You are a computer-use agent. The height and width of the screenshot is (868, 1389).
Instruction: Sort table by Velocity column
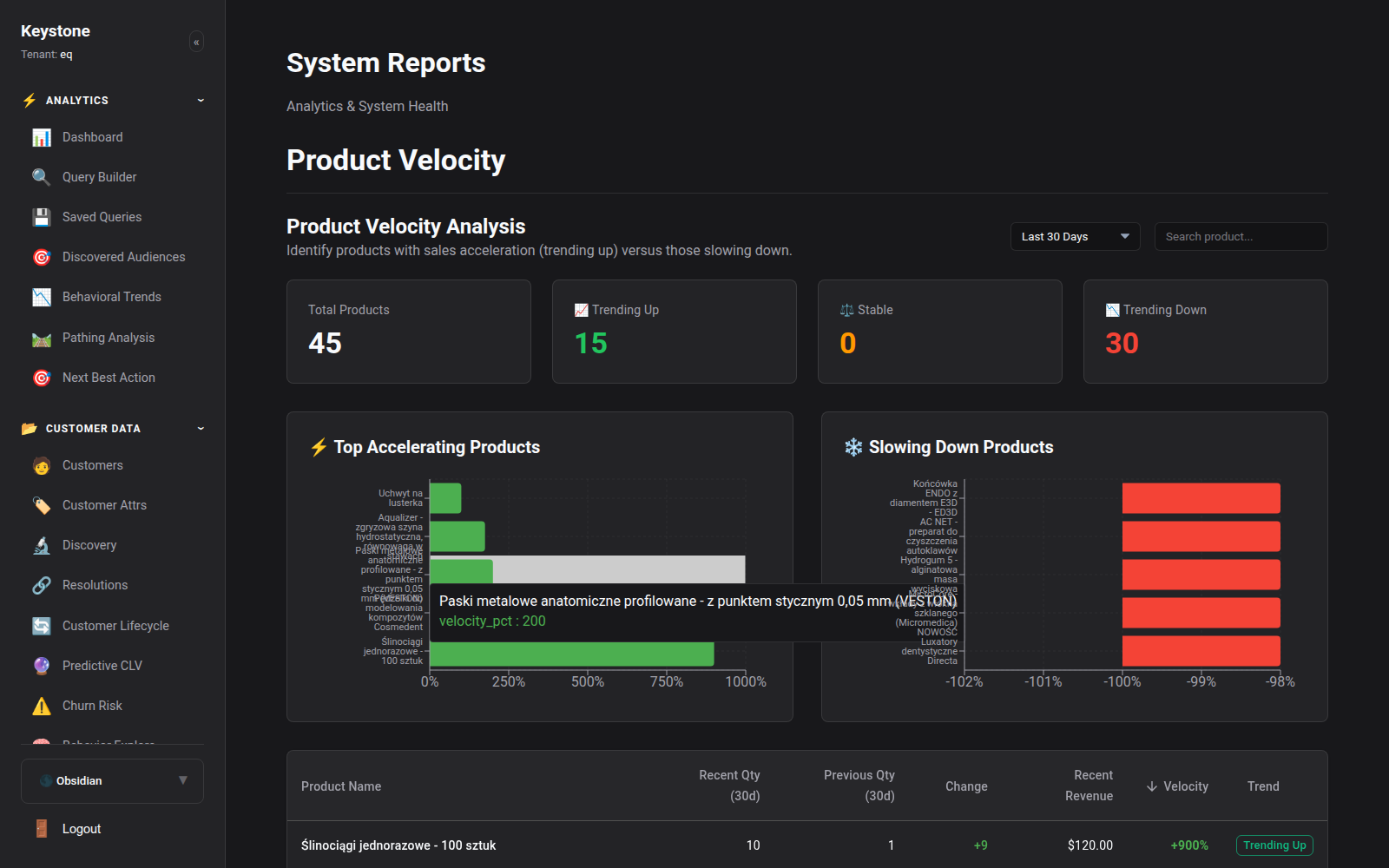[x=1177, y=786]
